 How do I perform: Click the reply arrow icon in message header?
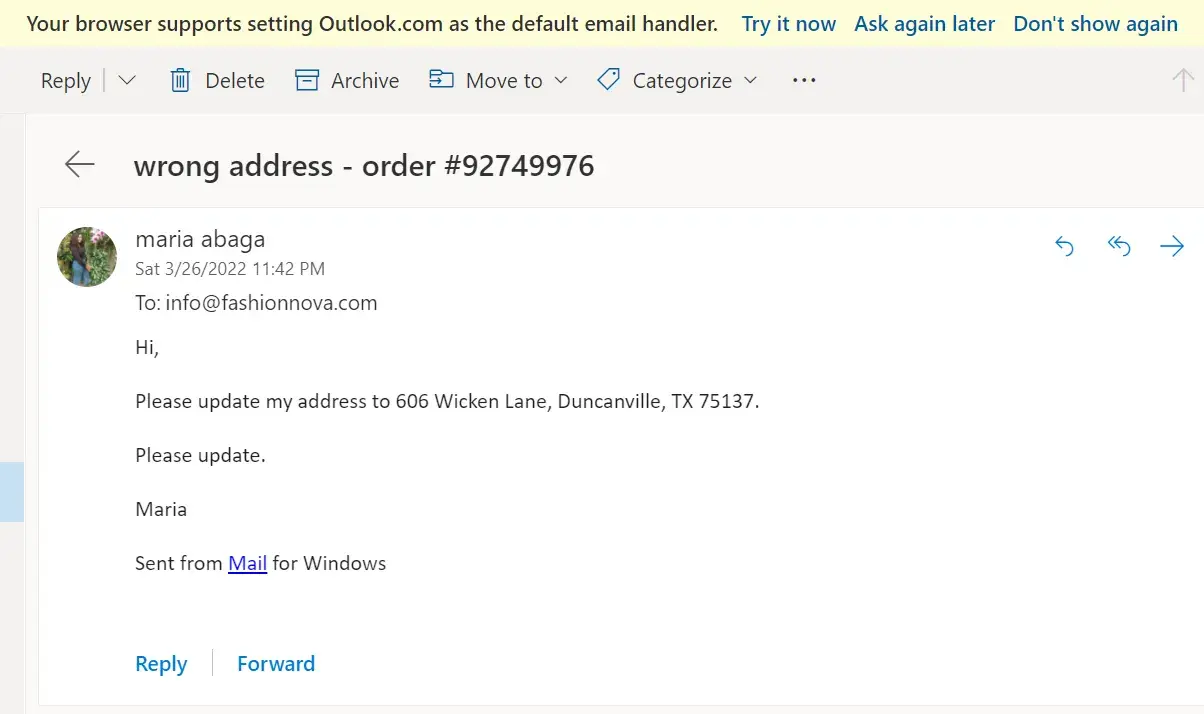point(1065,246)
